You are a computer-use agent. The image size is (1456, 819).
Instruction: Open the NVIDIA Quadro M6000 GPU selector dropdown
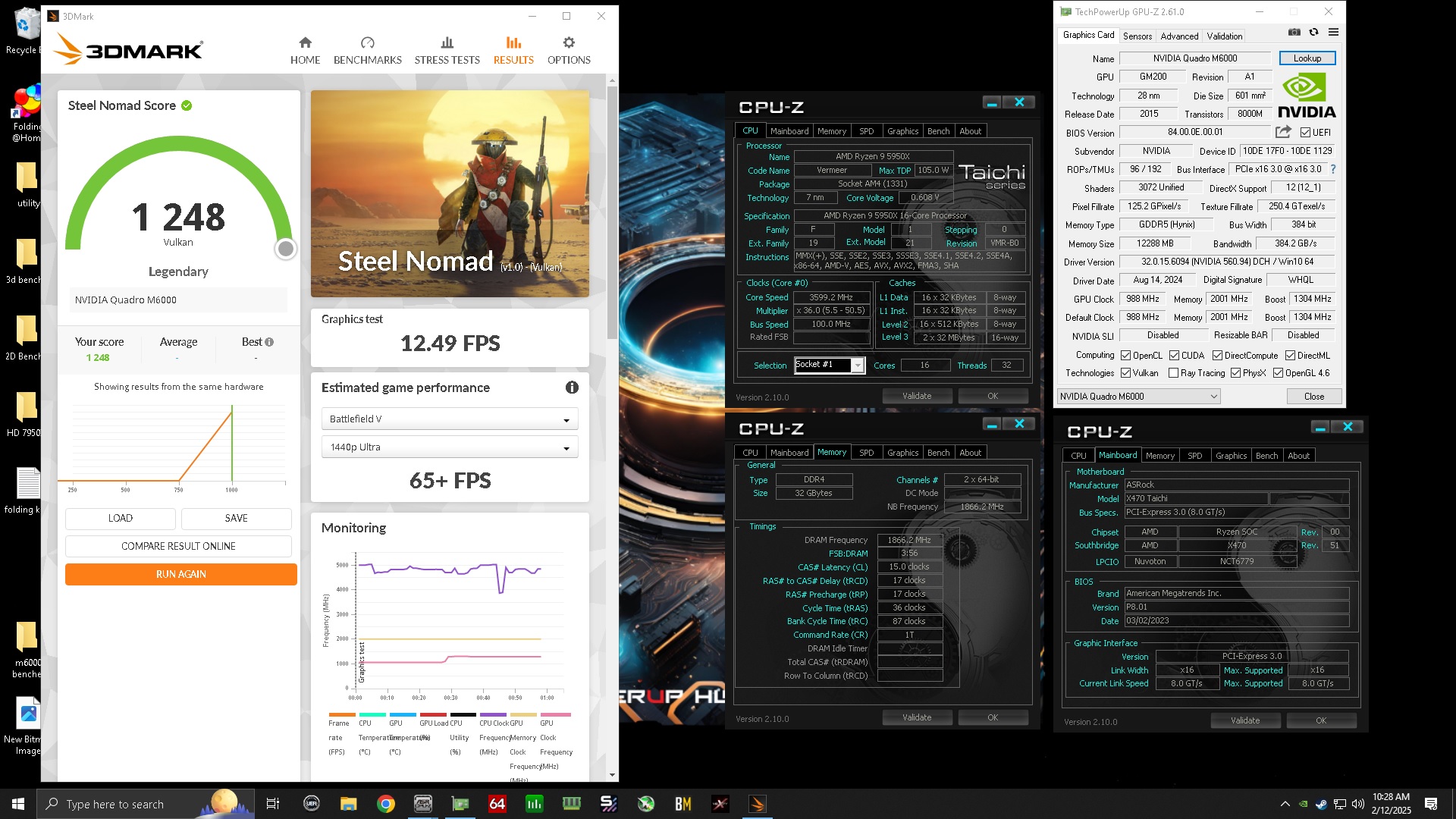pyautogui.click(x=1138, y=396)
